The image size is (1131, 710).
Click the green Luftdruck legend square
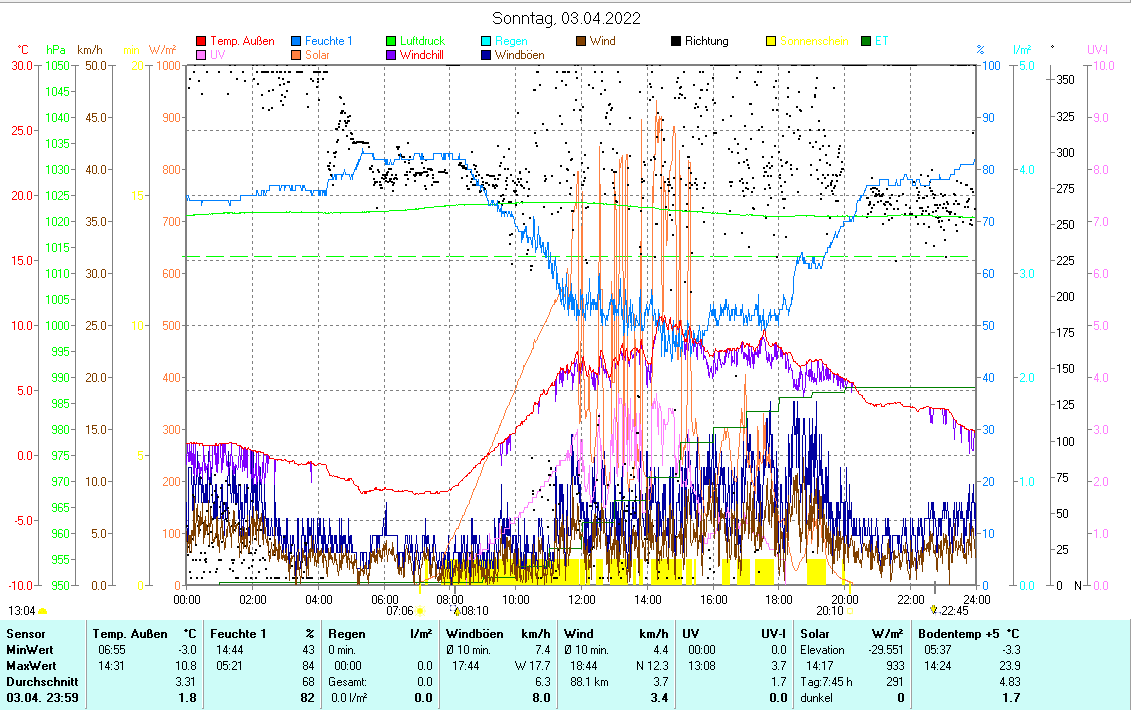[392, 42]
